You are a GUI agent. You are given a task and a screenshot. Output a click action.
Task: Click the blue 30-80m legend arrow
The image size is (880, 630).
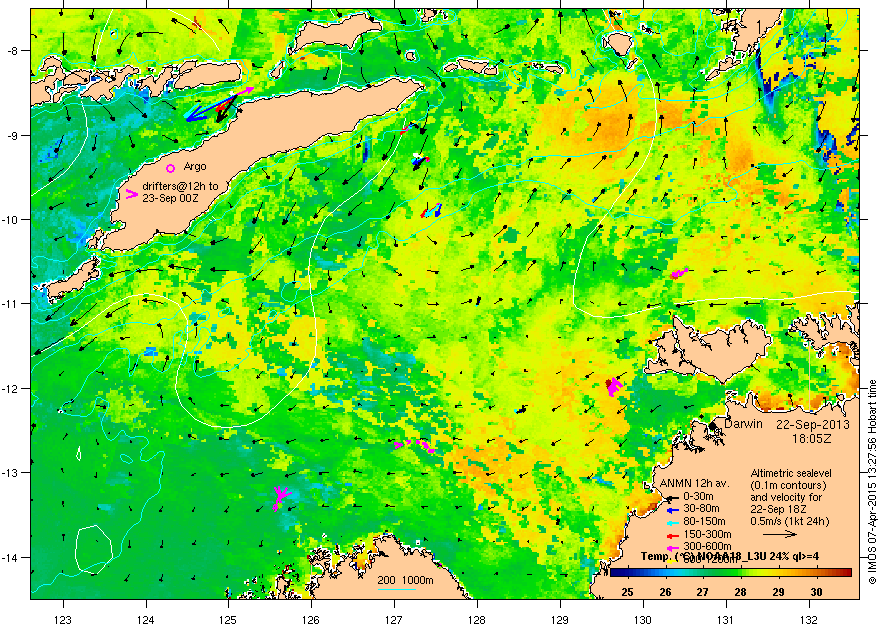click(x=672, y=510)
